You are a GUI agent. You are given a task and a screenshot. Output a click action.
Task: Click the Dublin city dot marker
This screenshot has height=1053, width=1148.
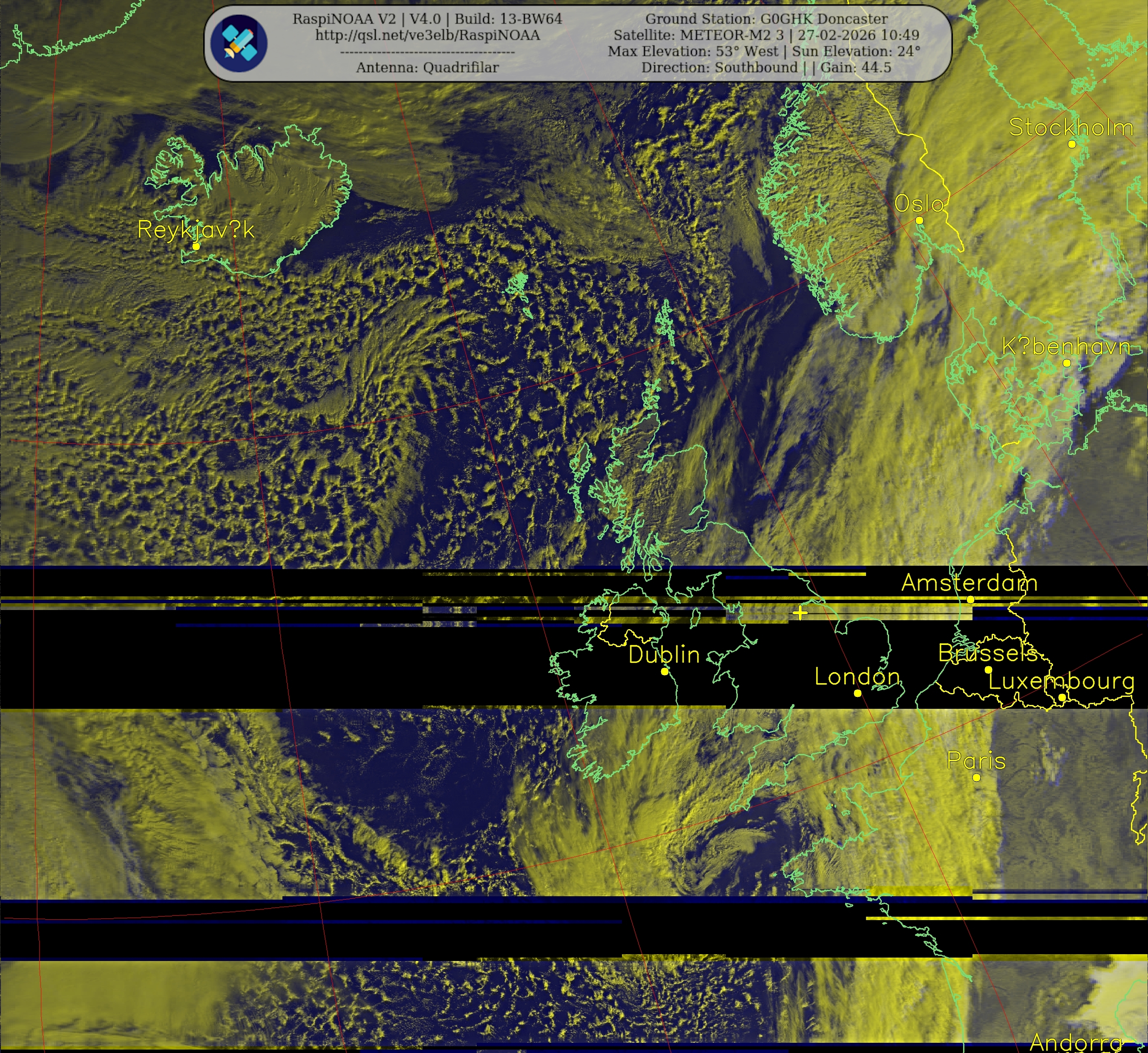[x=664, y=672]
